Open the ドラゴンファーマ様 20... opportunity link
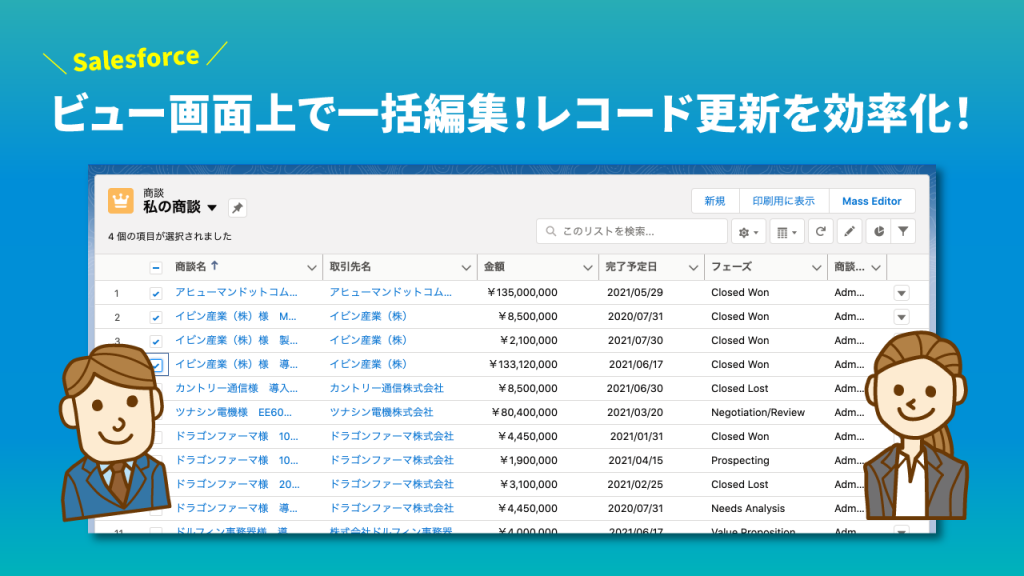This screenshot has width=1024, height=576. (x=237, y=484)
